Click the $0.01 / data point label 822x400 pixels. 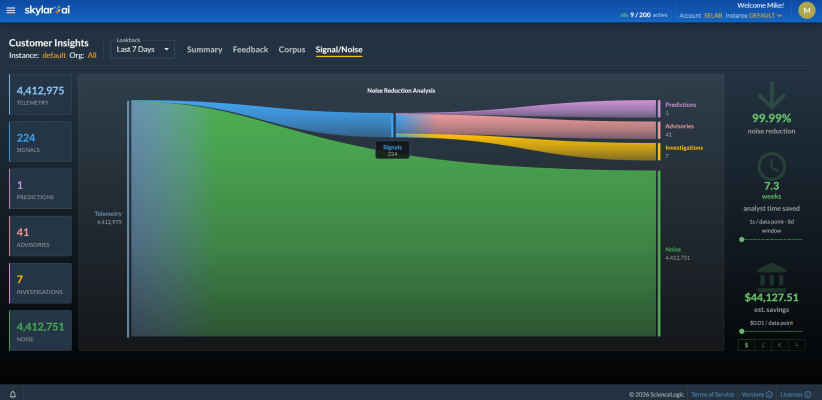pos(771,323)
